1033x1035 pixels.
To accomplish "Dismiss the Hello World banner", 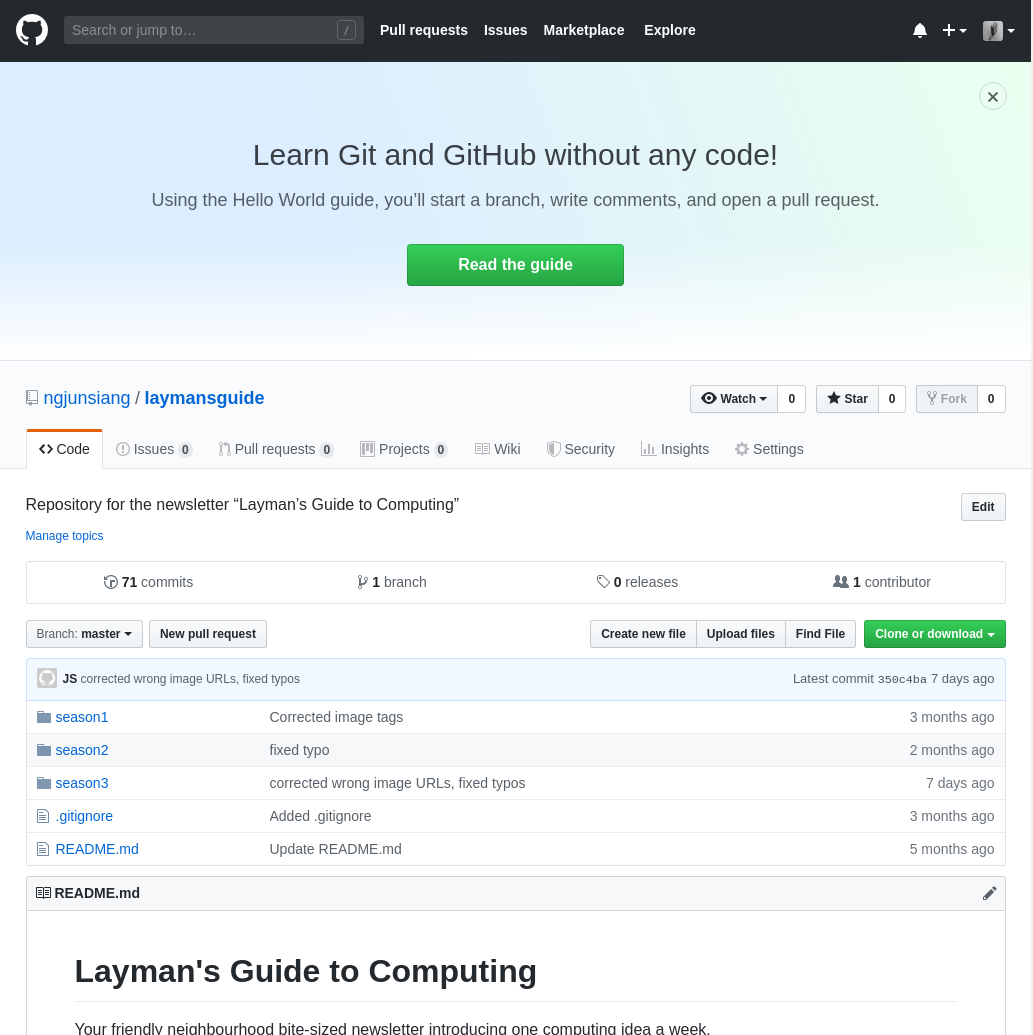I will click(992, 96).
